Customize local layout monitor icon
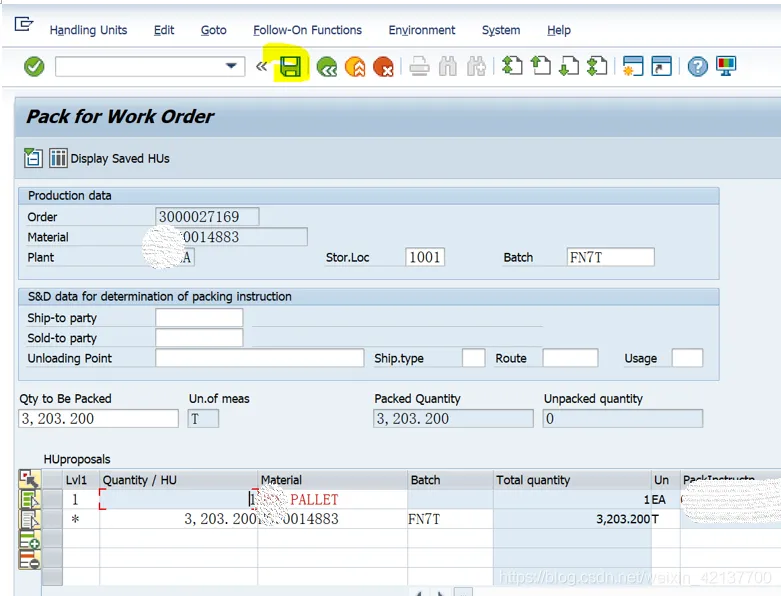 (726, 66)
